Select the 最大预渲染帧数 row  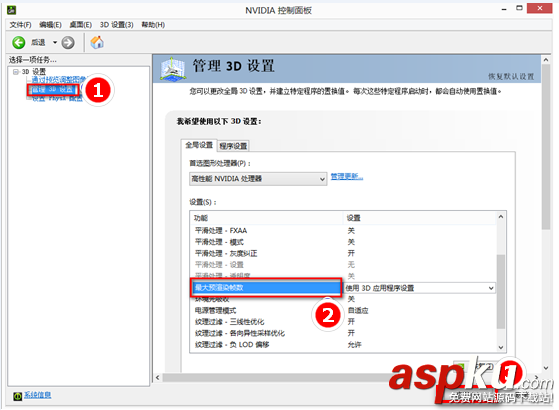[266, 288]
